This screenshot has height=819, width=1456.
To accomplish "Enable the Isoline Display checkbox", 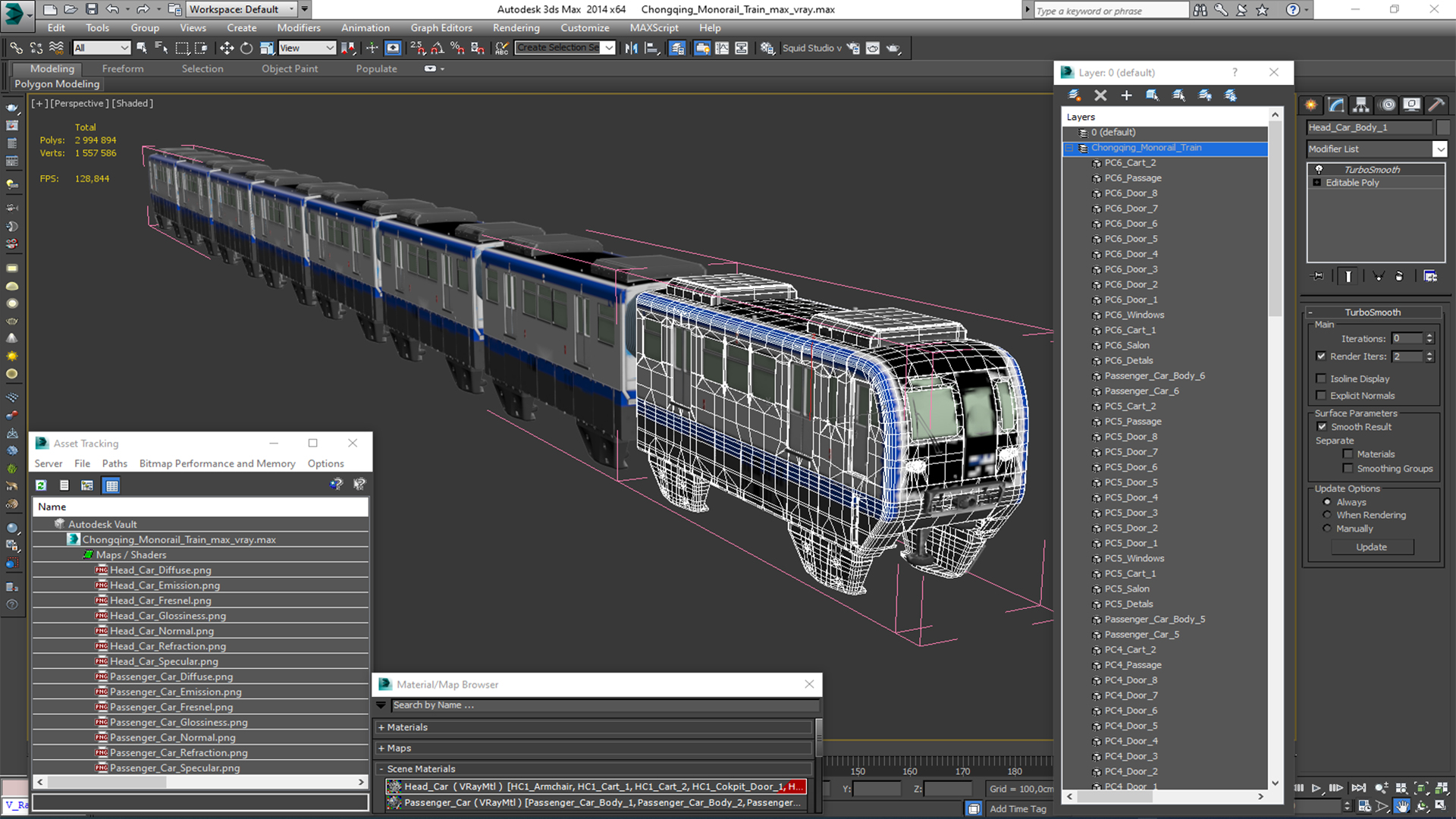I will click(x=1322, y=378).
